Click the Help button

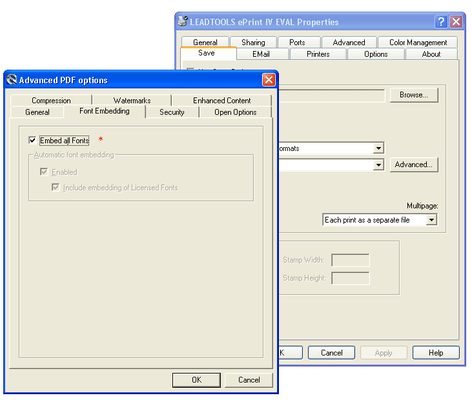pyautogui.click(x=436, y=353)
